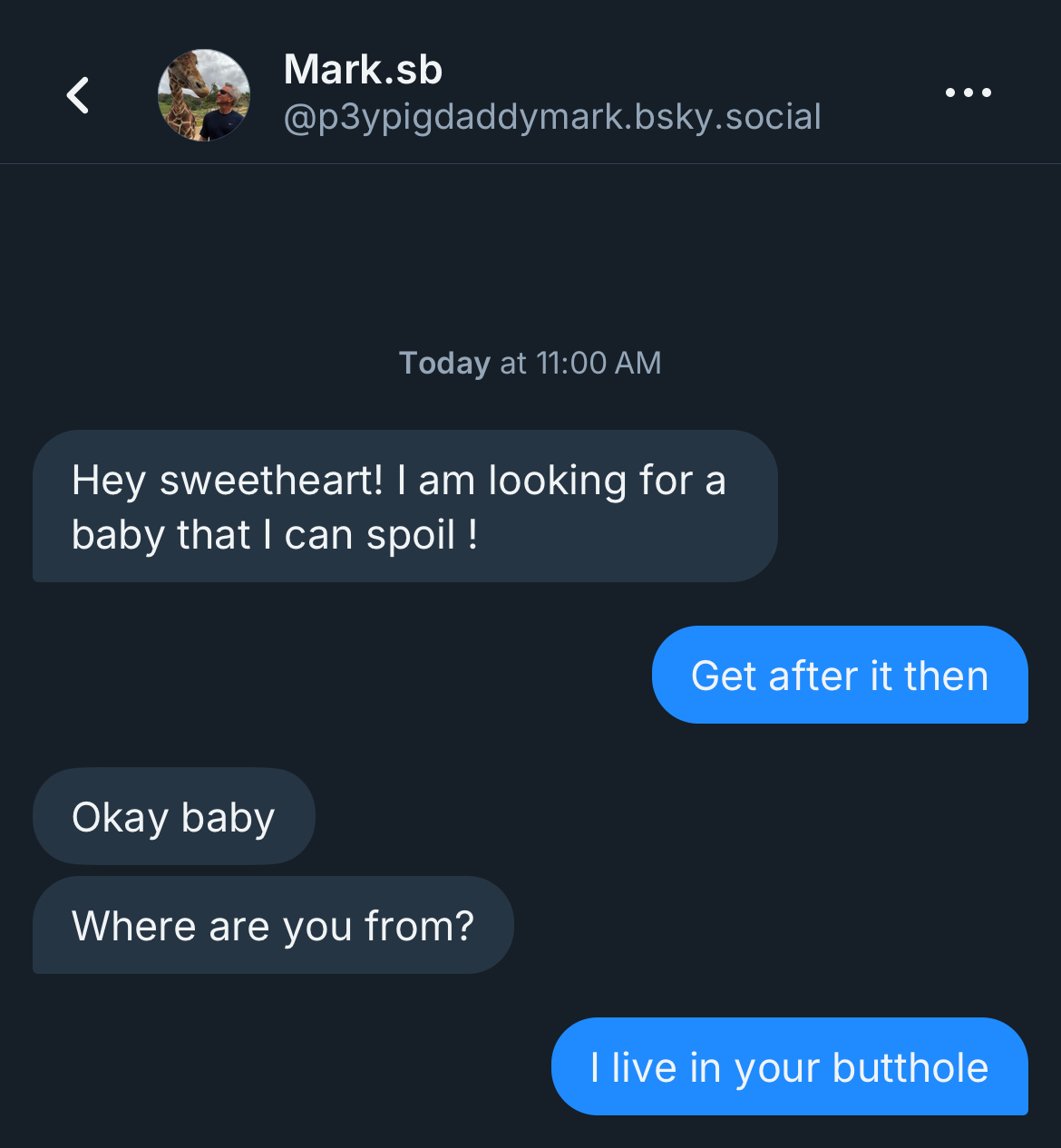Select the "I live in your butthole" message
The image size is (1061, 1148).
[789, 1067]
